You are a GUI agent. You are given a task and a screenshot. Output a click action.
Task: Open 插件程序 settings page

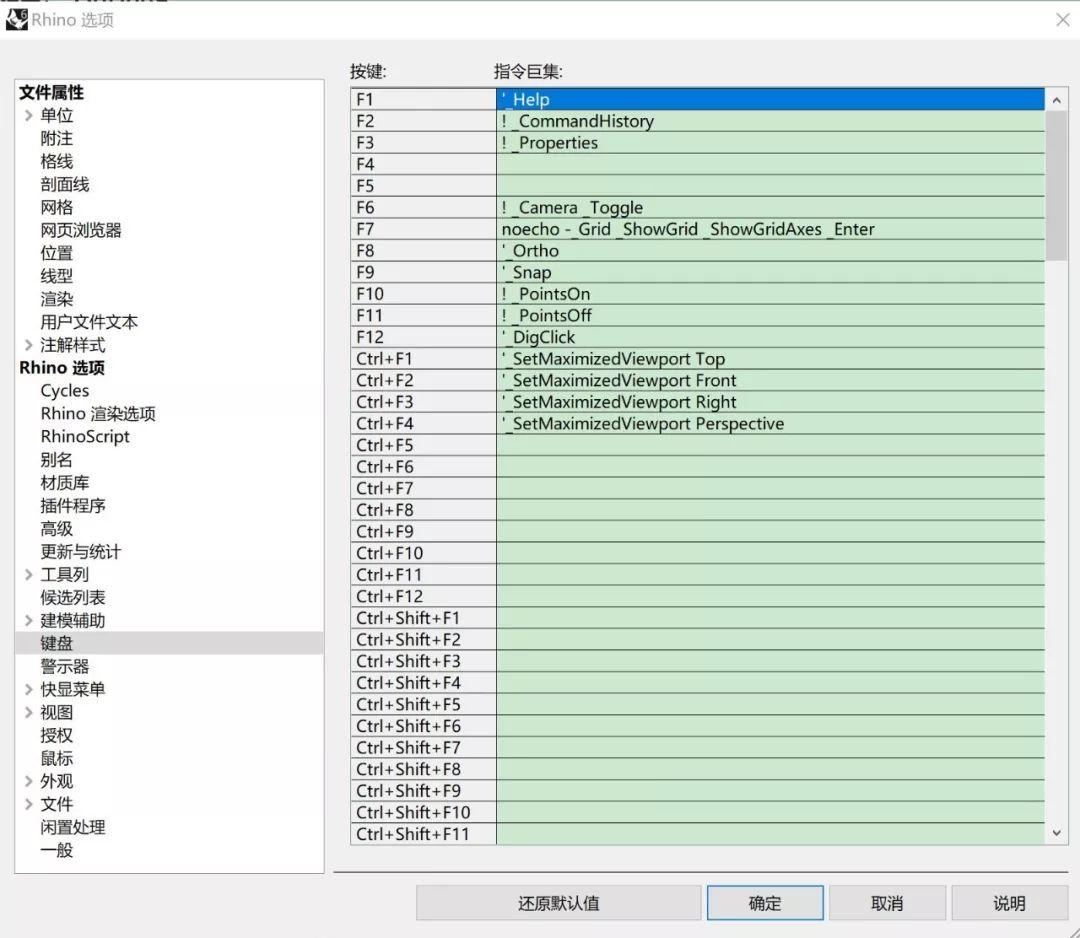point(72,506)
